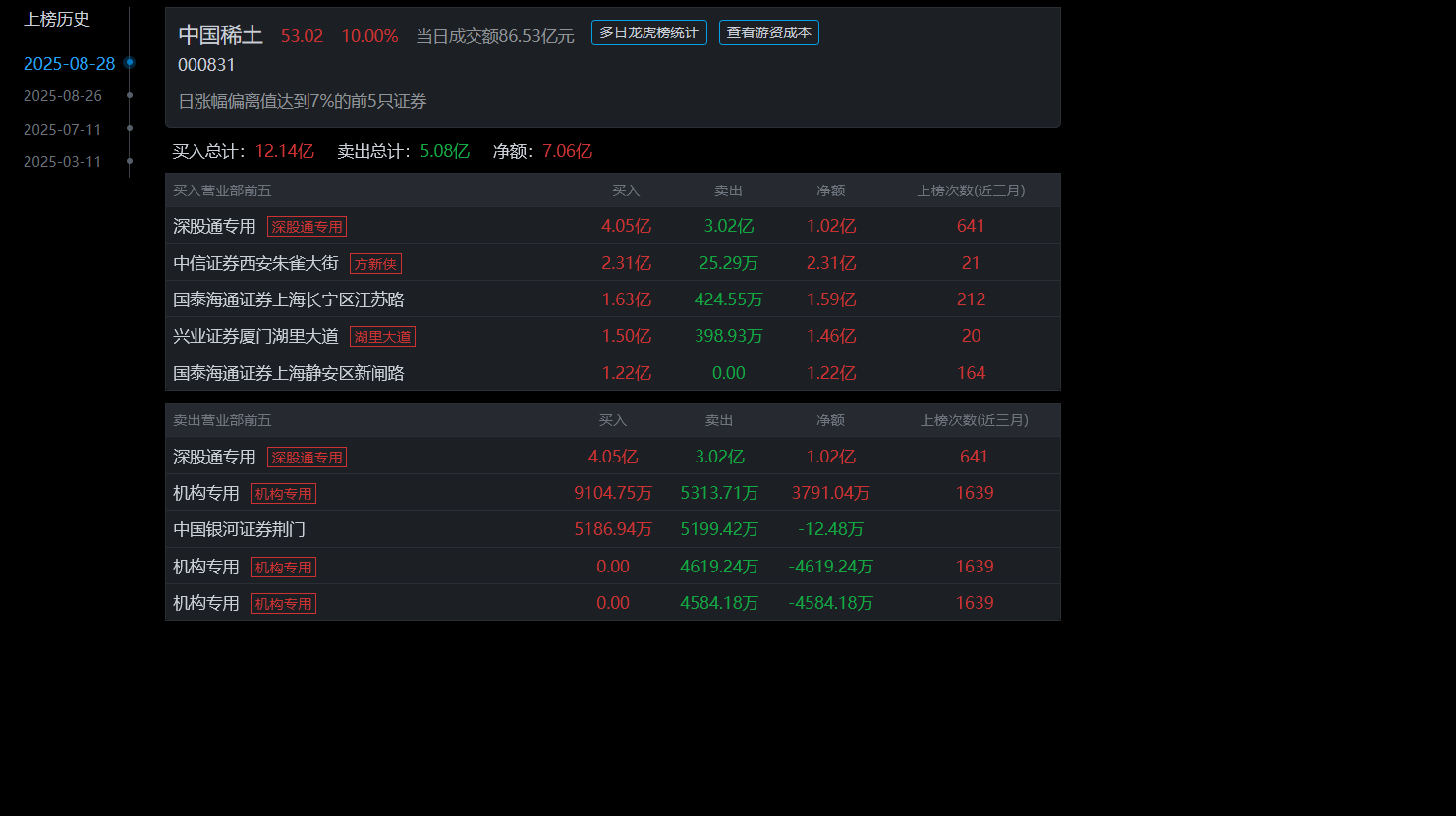The height and width of the screenshot is (816, 1456).
Task: Click the 卖出营业部前五 table header
Action: (x=222, y=420)
